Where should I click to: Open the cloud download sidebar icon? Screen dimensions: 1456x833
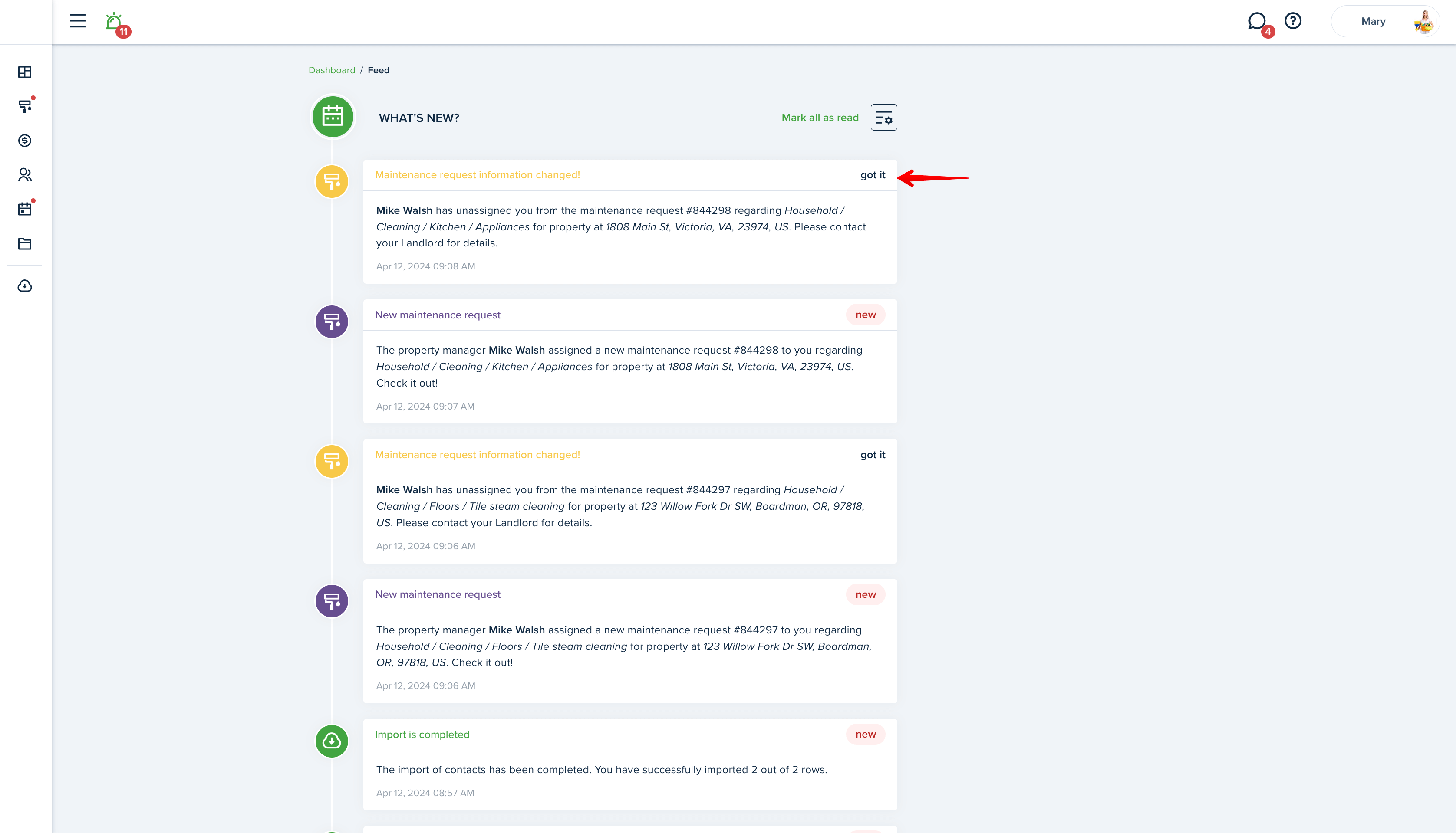point(25,285)
